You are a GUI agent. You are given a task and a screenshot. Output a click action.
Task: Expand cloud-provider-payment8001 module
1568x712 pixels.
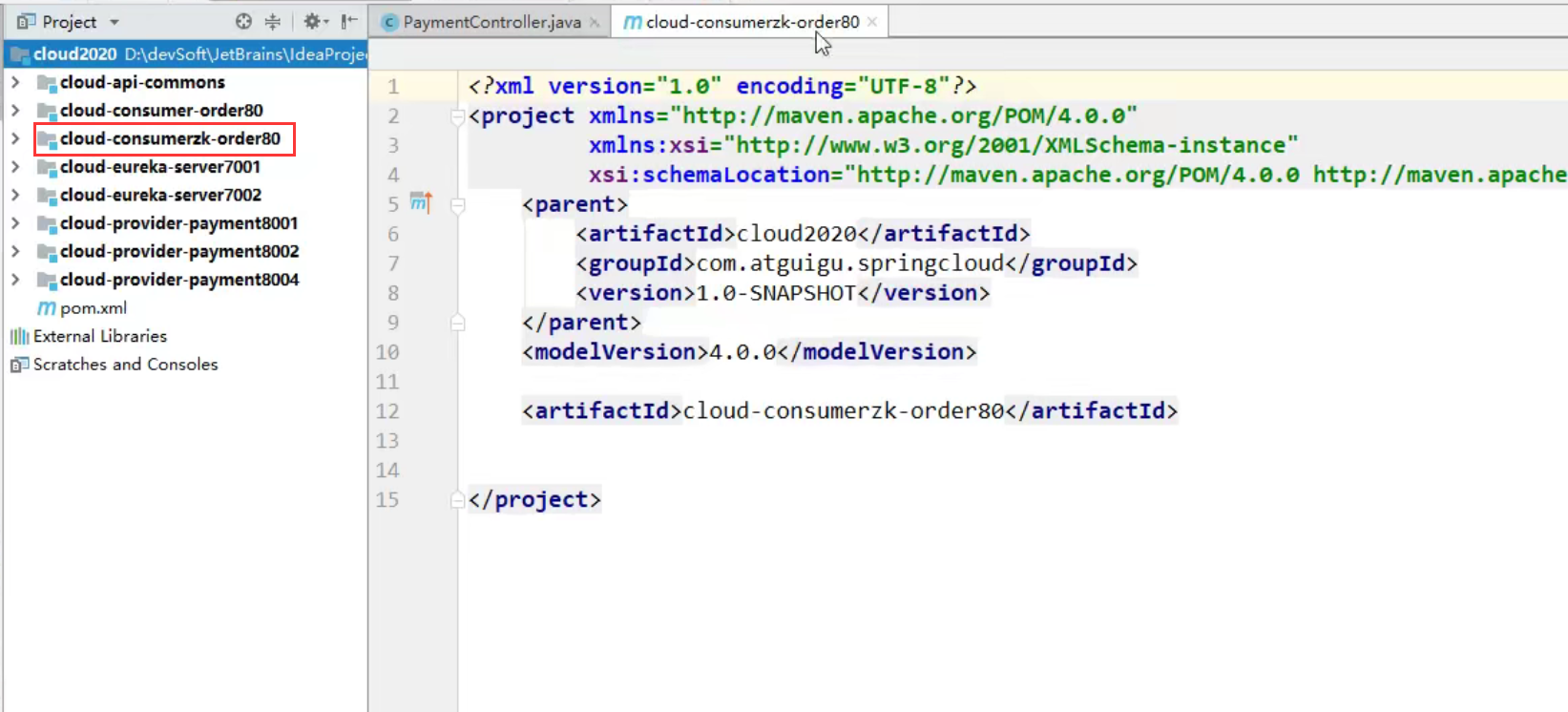click(x=15, y=223)
